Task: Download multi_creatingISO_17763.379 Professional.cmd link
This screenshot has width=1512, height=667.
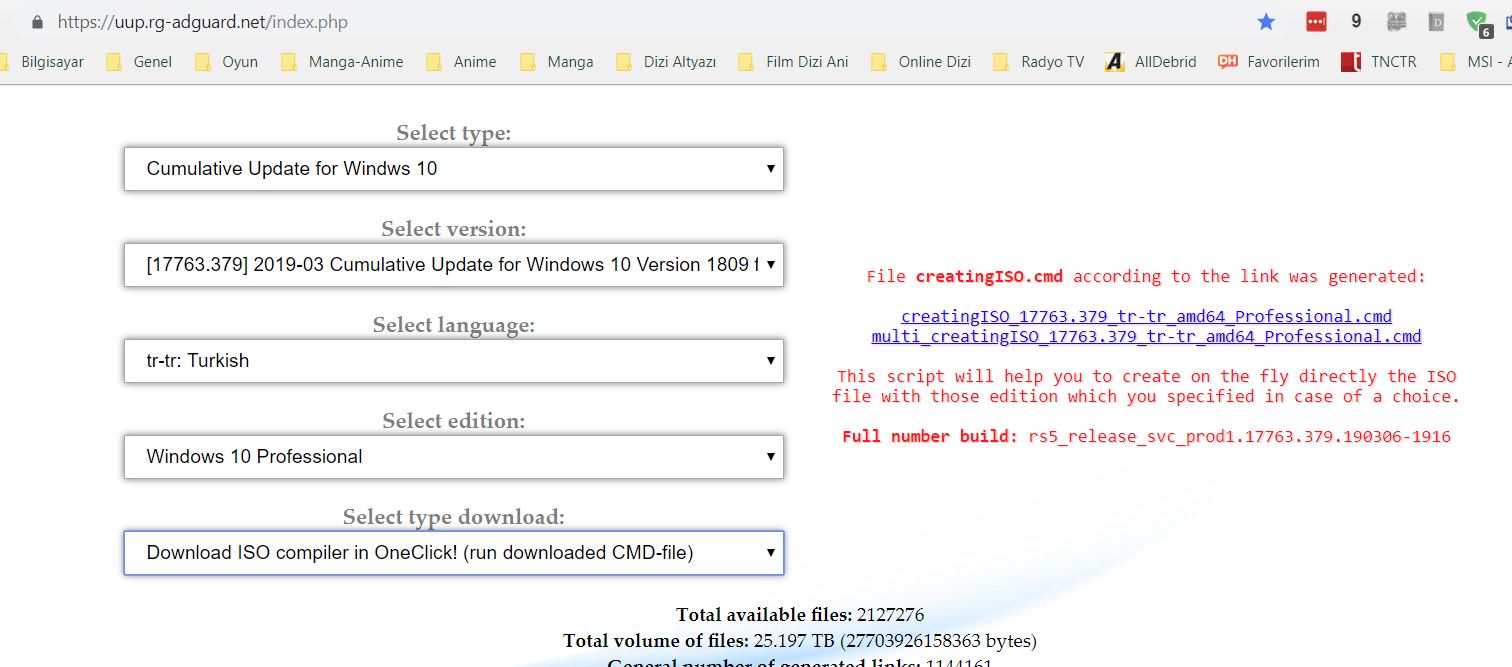Action: coord(1146,336)
